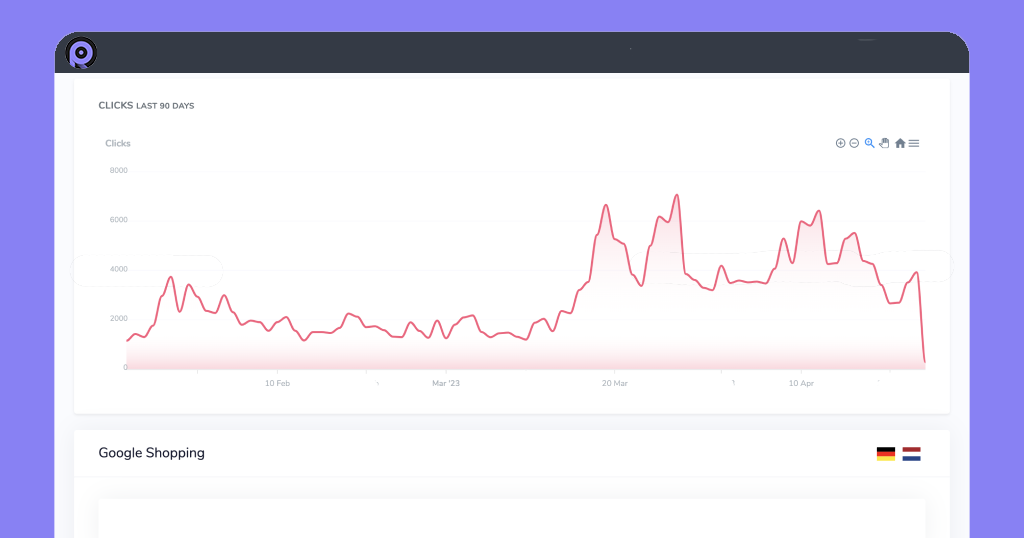Select the 20 Mar x-axis marker
This screenshot has width=1024, height=538.
[615, 383]
